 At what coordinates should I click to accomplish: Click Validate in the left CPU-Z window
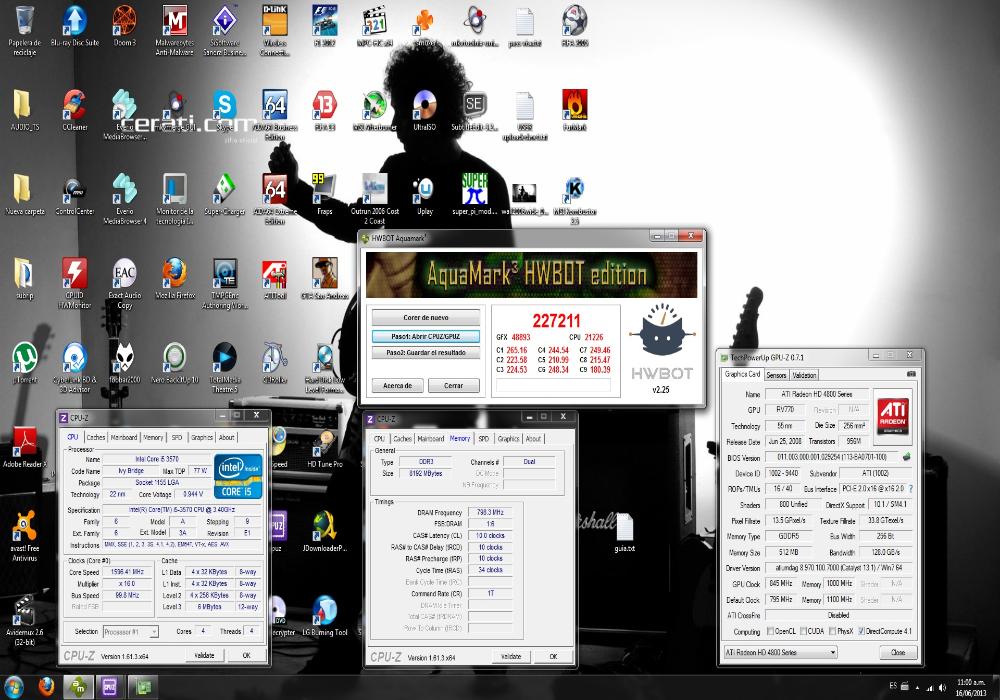click(x=204, y=655)
